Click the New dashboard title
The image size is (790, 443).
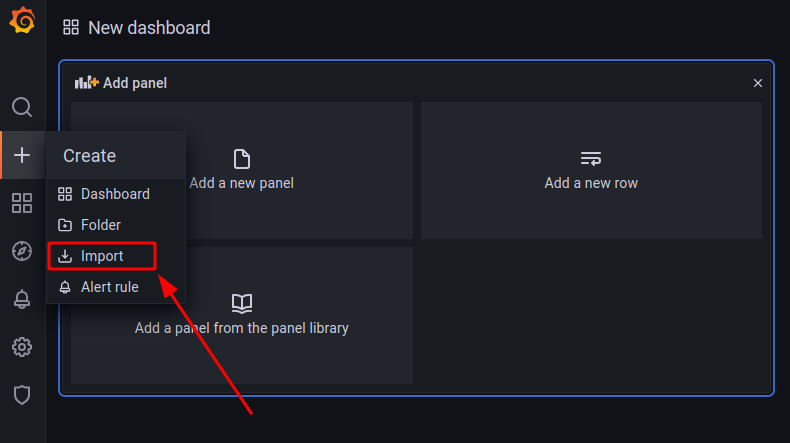tap(149, 28)
